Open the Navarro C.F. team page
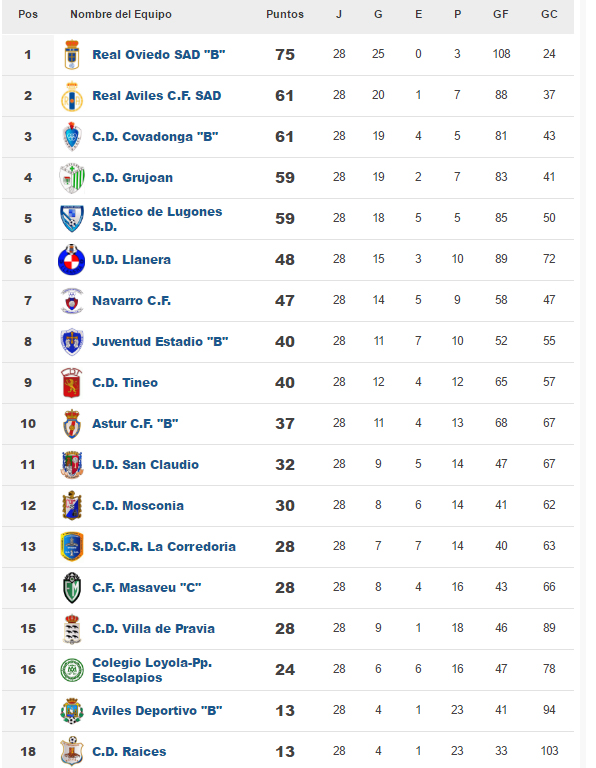This screenshot has height=768, width=596. 132,301
